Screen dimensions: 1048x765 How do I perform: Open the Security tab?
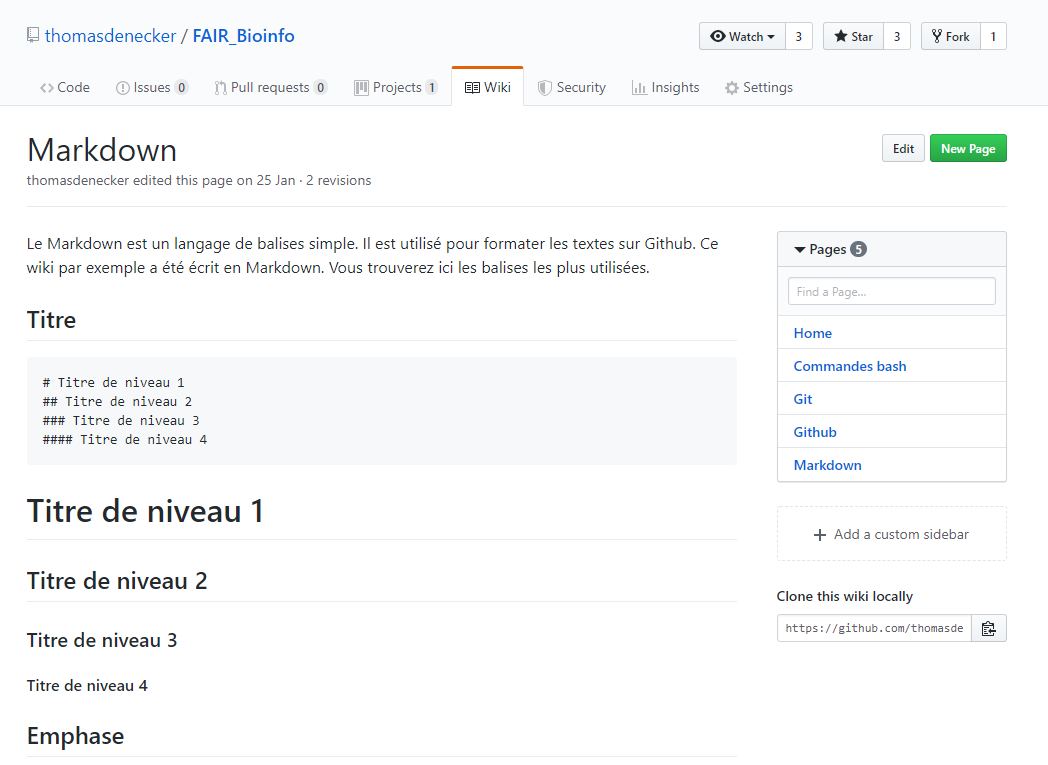(x=572, y=88)
